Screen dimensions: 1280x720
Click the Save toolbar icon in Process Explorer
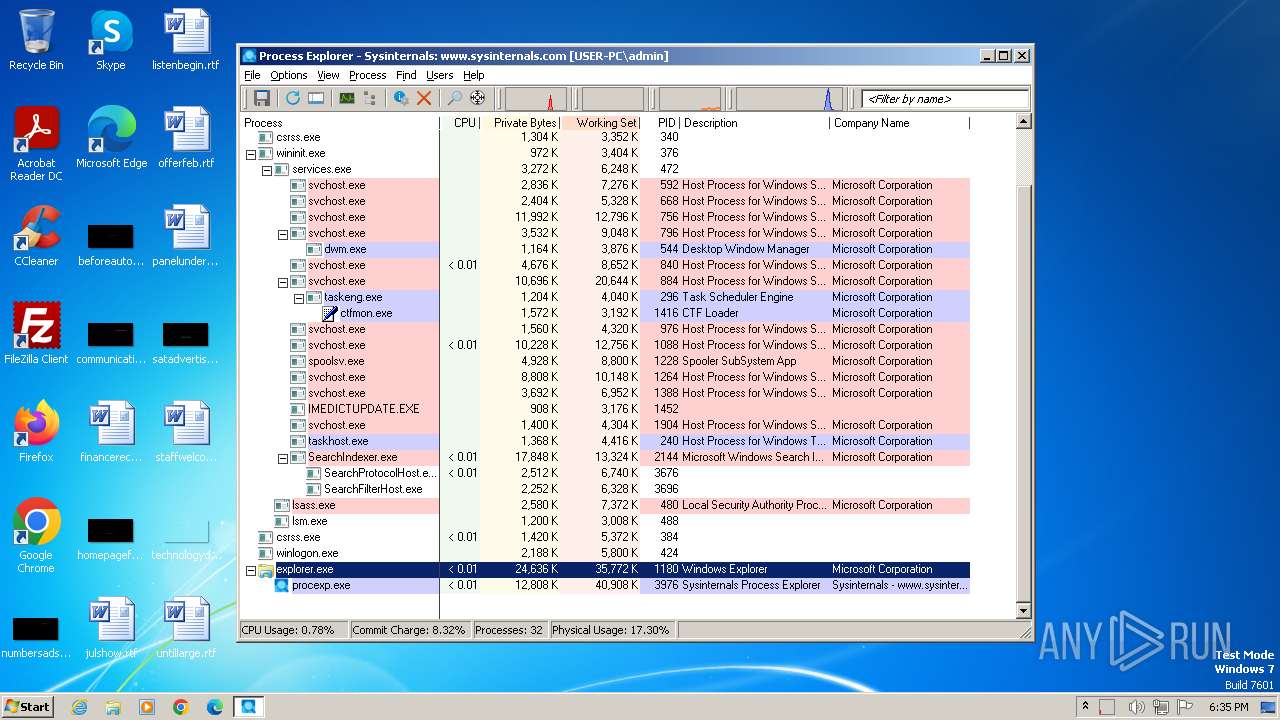tap(262, 98)
